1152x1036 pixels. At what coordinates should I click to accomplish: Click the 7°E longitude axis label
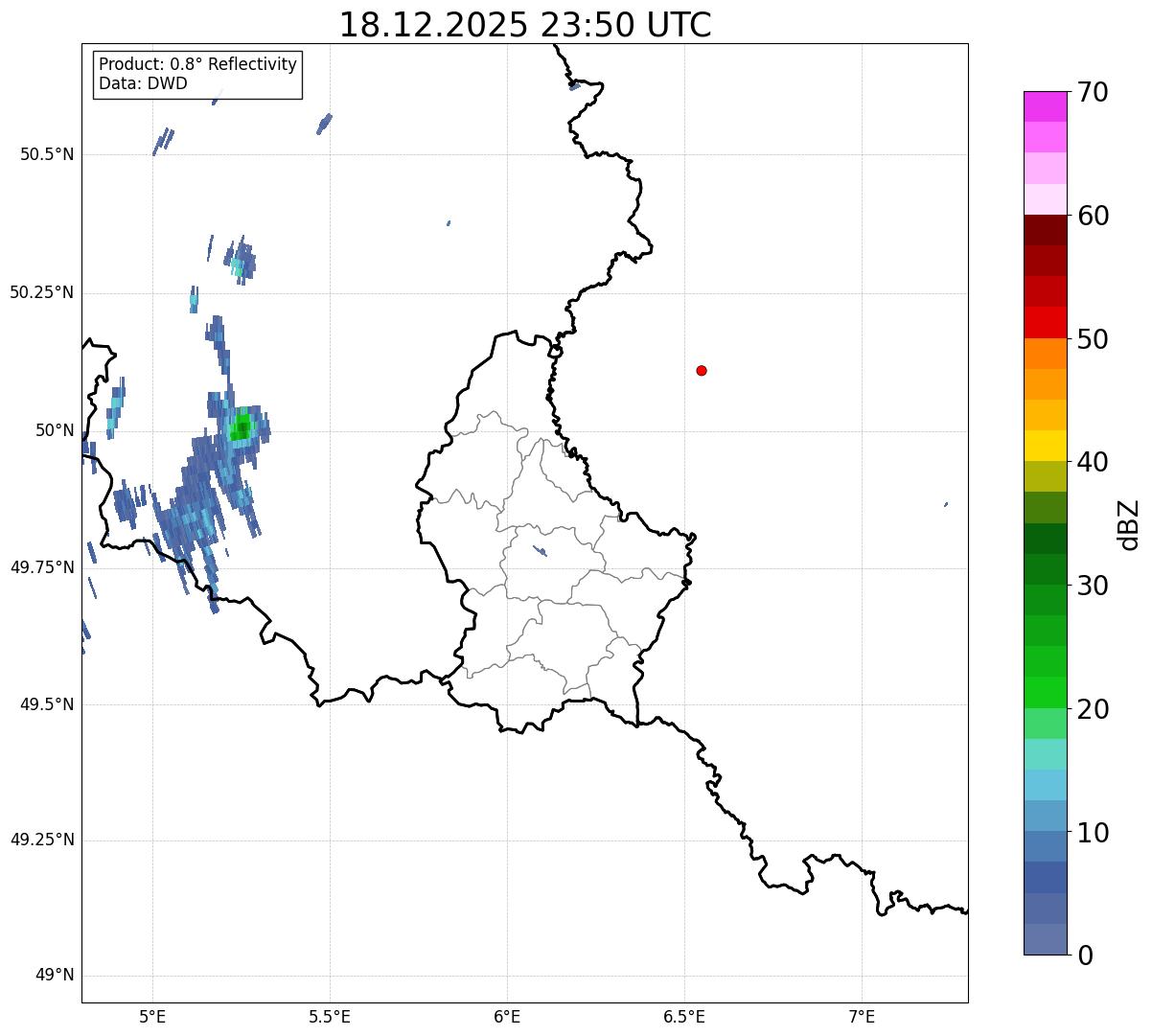[862, 1016]
